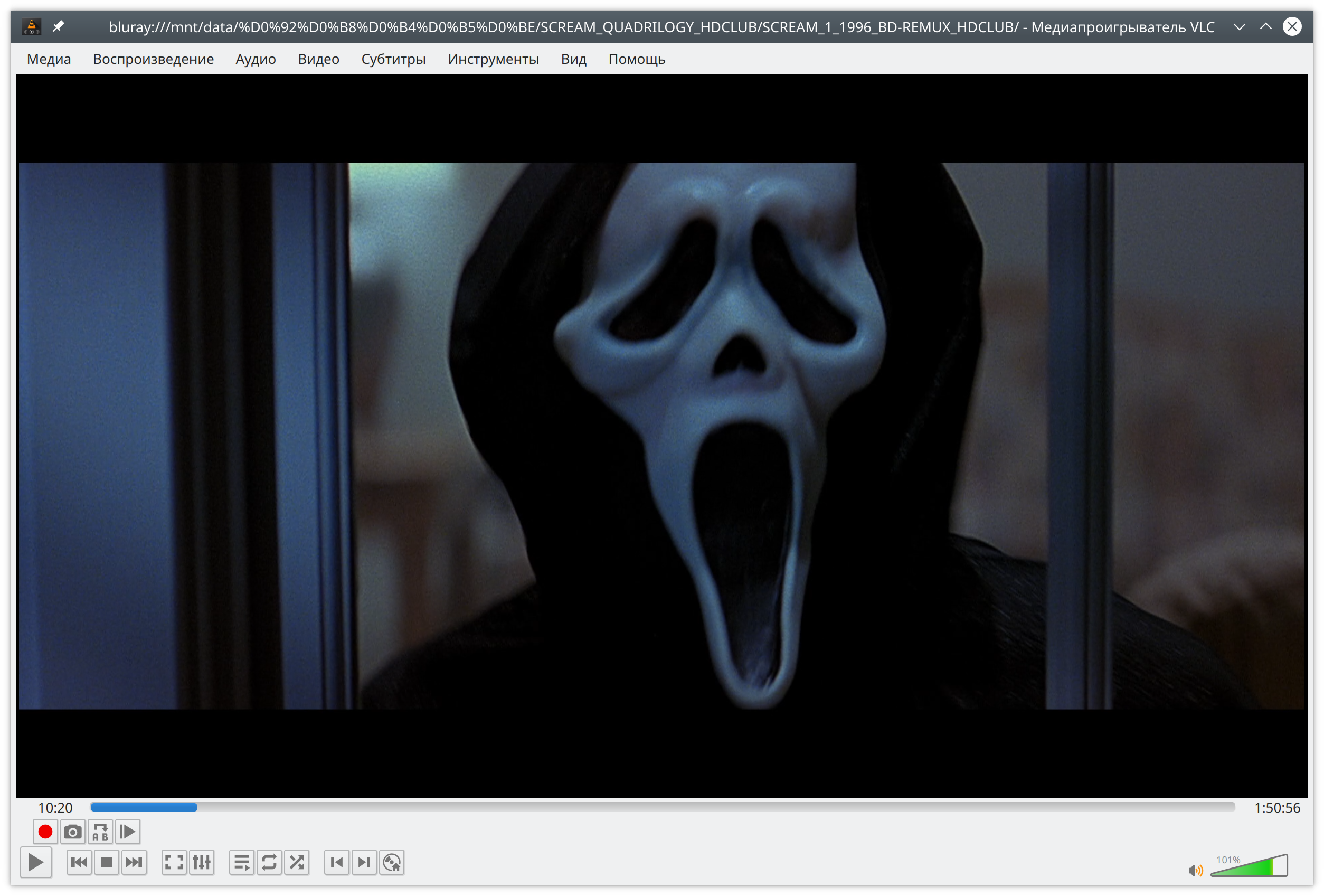
Task: Adjust the volume slider at 101%
Action: [1249, 865]
